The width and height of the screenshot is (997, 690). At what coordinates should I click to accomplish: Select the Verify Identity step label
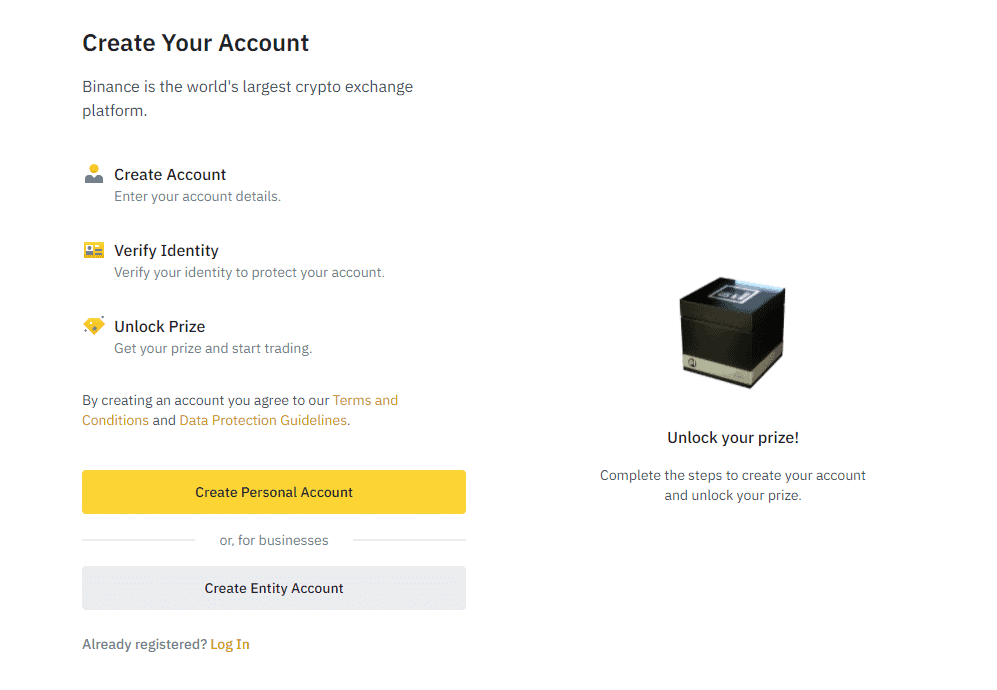tap(166, 250)
